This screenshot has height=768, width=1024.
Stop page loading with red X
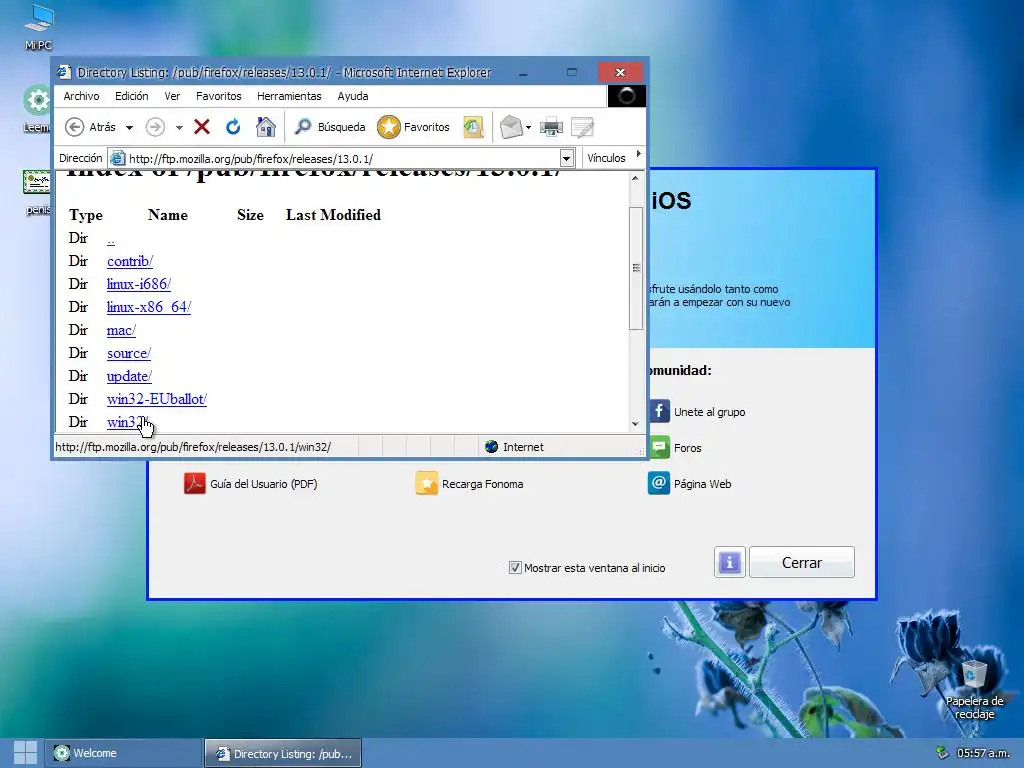click(202, 127)
